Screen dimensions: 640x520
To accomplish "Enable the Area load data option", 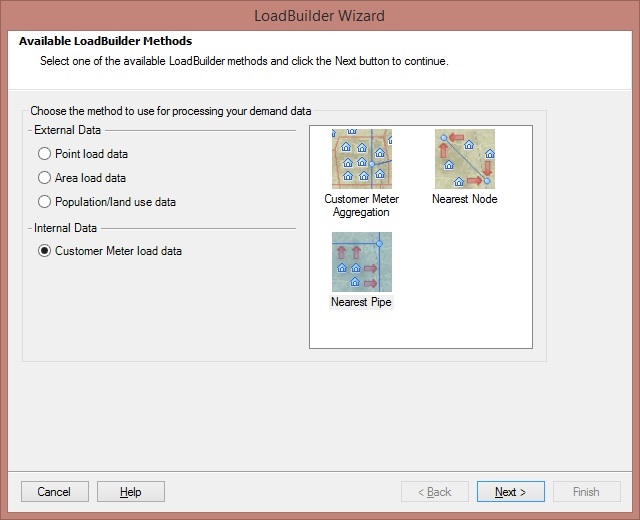I will click(44, 178).
